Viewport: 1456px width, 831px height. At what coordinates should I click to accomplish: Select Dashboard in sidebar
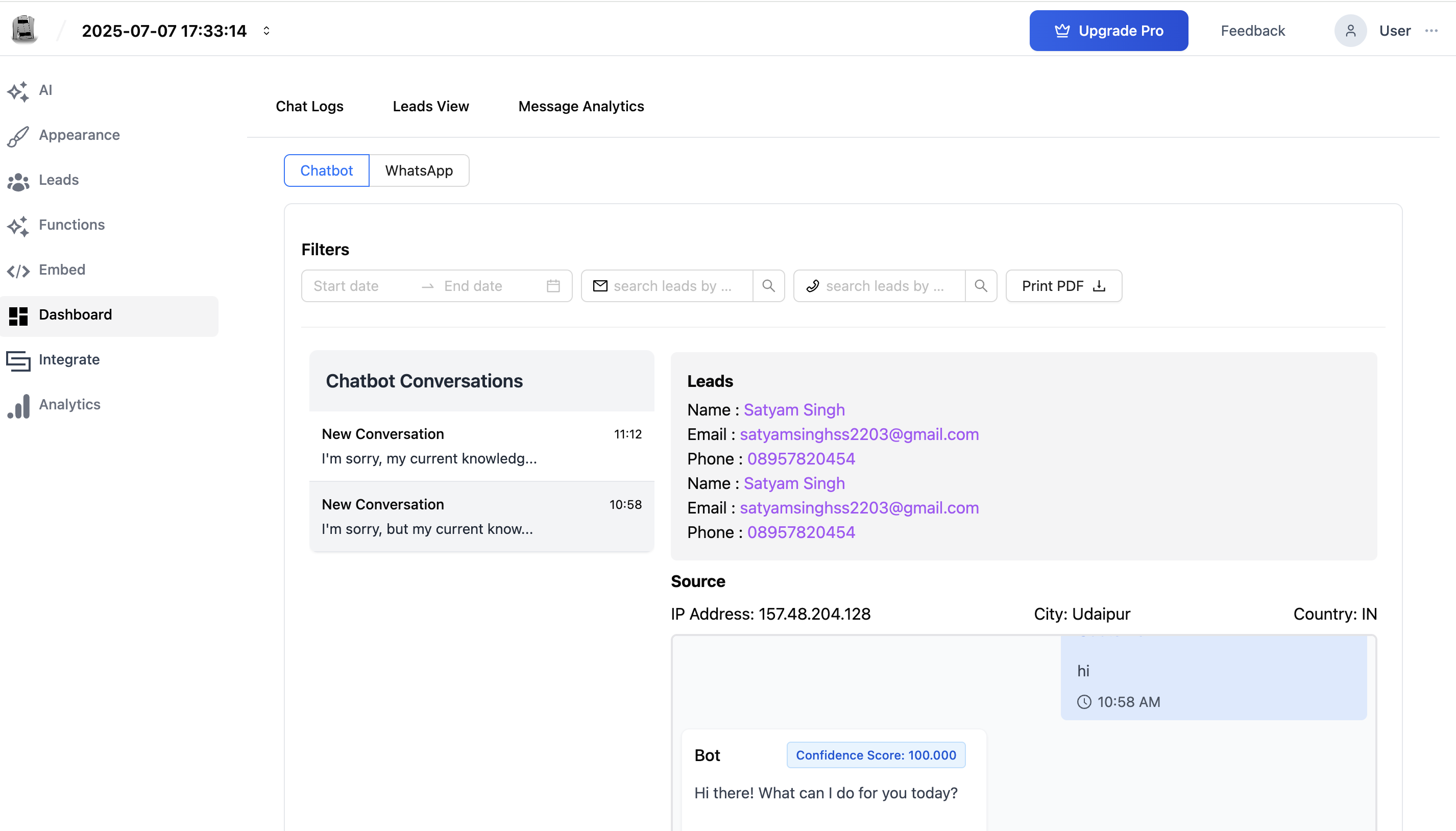pyautogui.click(x=109, y=315)
